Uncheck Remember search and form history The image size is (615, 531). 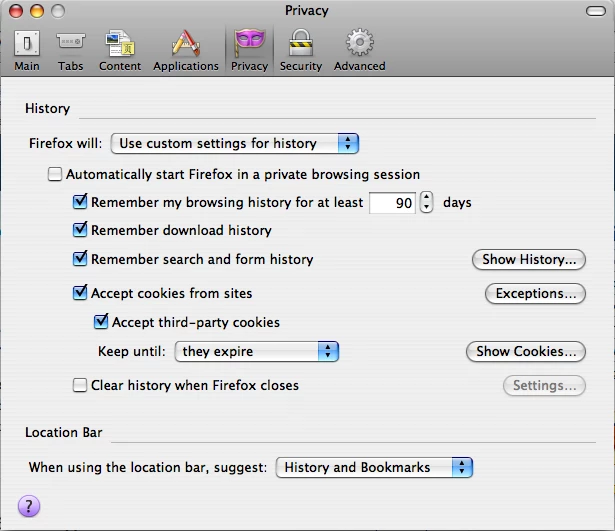80,259
